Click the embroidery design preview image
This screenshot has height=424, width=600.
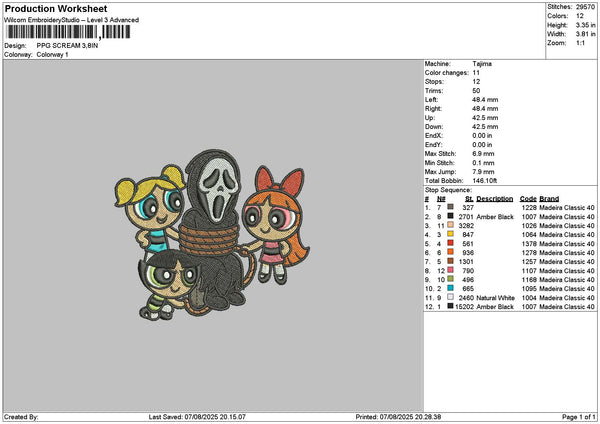pos(212,235)
